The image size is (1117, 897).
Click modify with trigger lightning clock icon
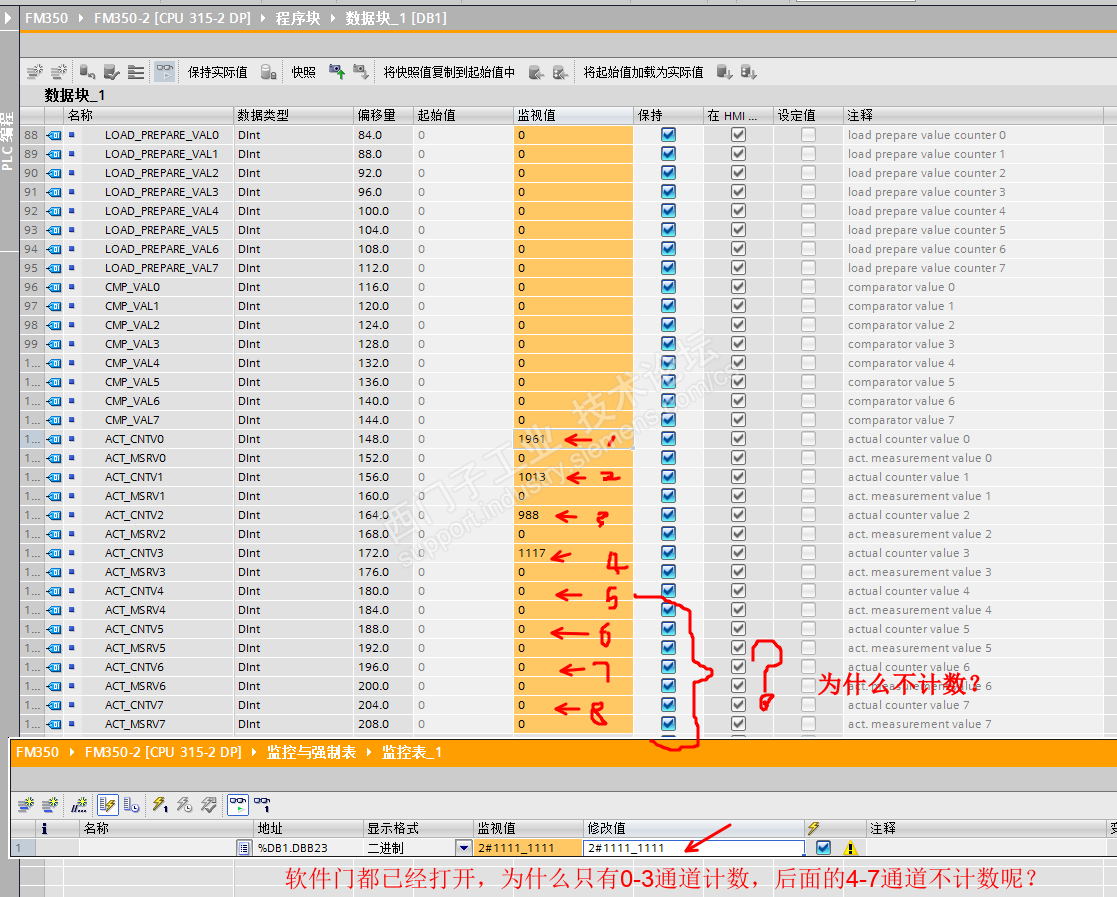click(x=185, y=805)
